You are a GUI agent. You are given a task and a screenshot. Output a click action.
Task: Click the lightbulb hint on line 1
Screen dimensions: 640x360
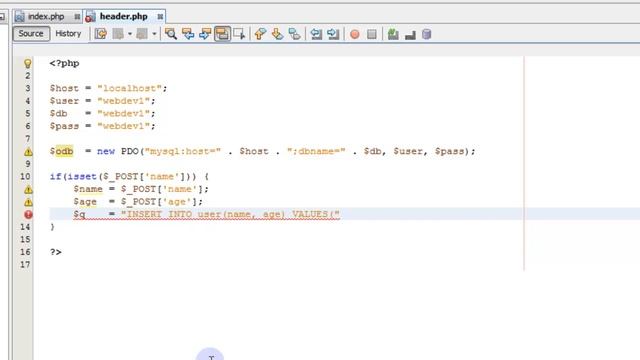27,63
